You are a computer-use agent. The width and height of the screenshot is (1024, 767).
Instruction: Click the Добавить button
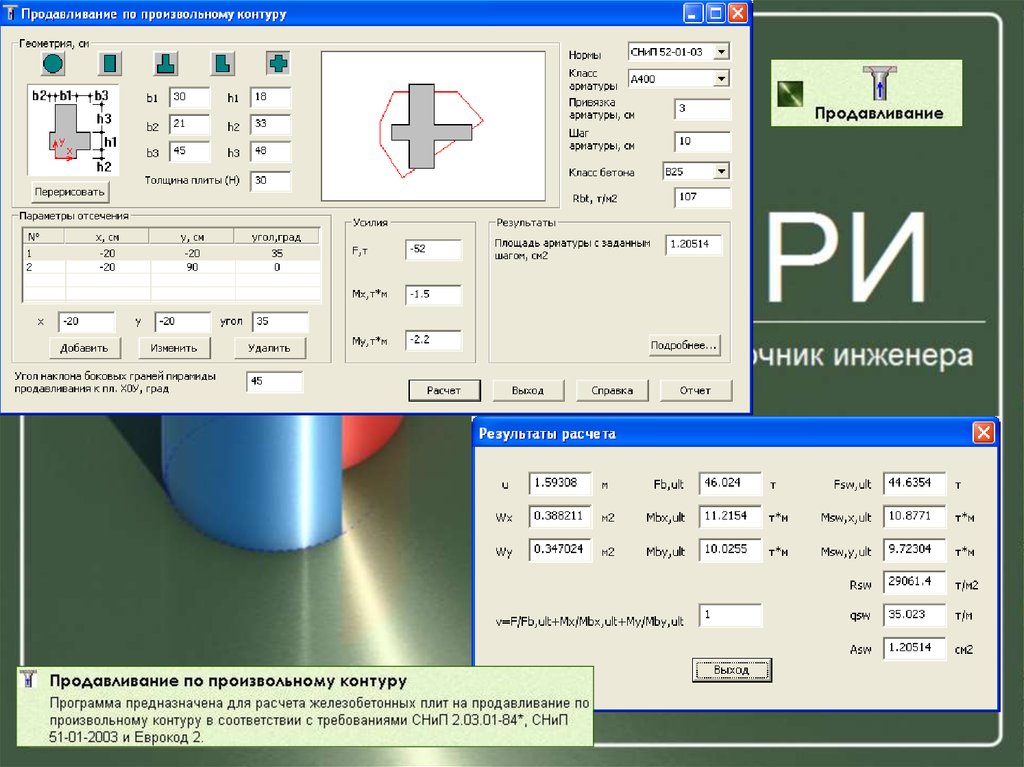click(x=84, y=348)
